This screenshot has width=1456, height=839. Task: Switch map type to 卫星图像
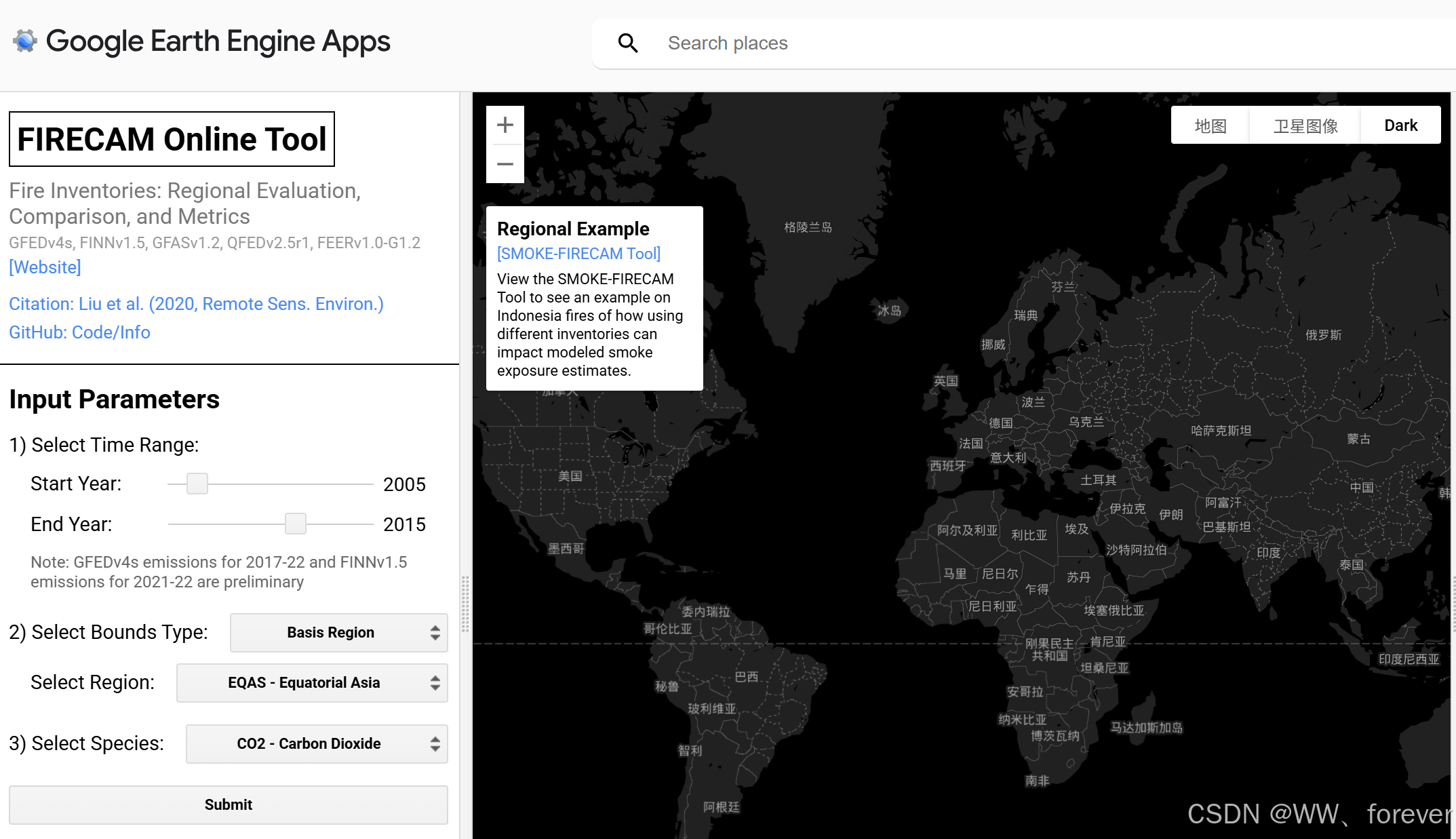(x=1305, y=125)
